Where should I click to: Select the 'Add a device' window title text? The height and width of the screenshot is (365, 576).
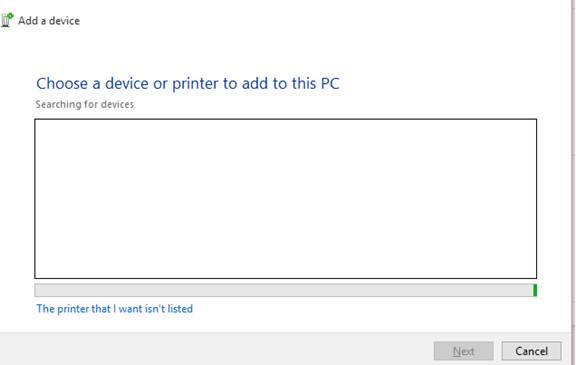pos(49,21)
